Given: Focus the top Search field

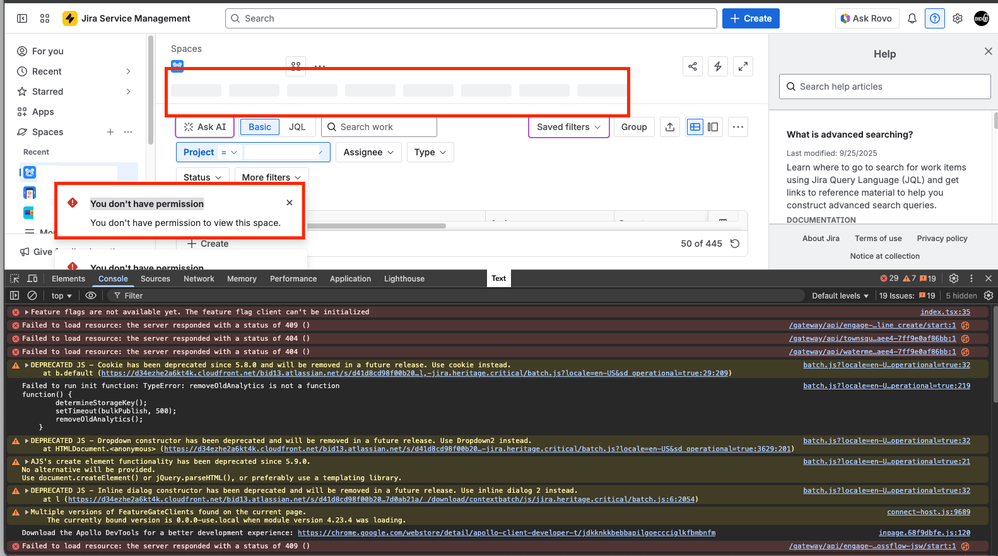Looking at the screenshot, I should [471, 18].
